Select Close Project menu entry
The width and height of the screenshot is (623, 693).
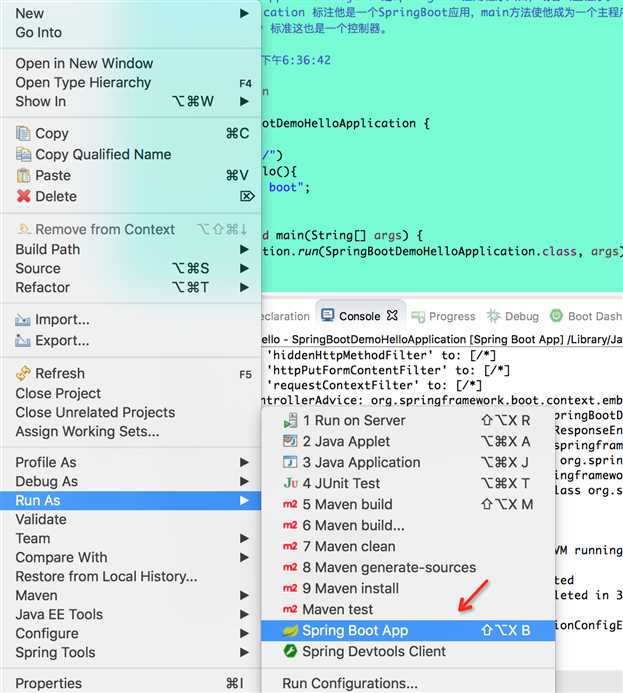[x=131, y=393]
